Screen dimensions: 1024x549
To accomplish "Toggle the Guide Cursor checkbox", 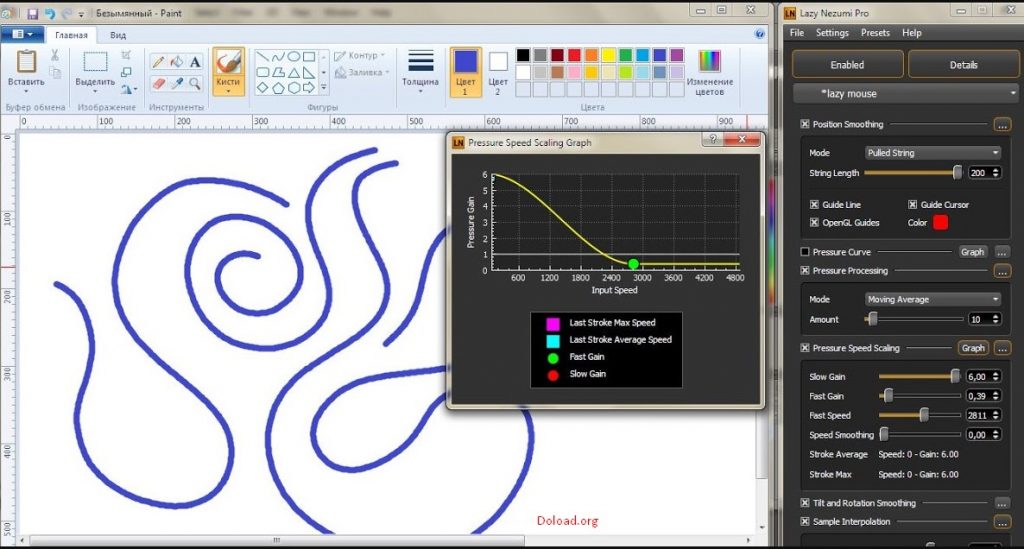I will click(912, 204).
